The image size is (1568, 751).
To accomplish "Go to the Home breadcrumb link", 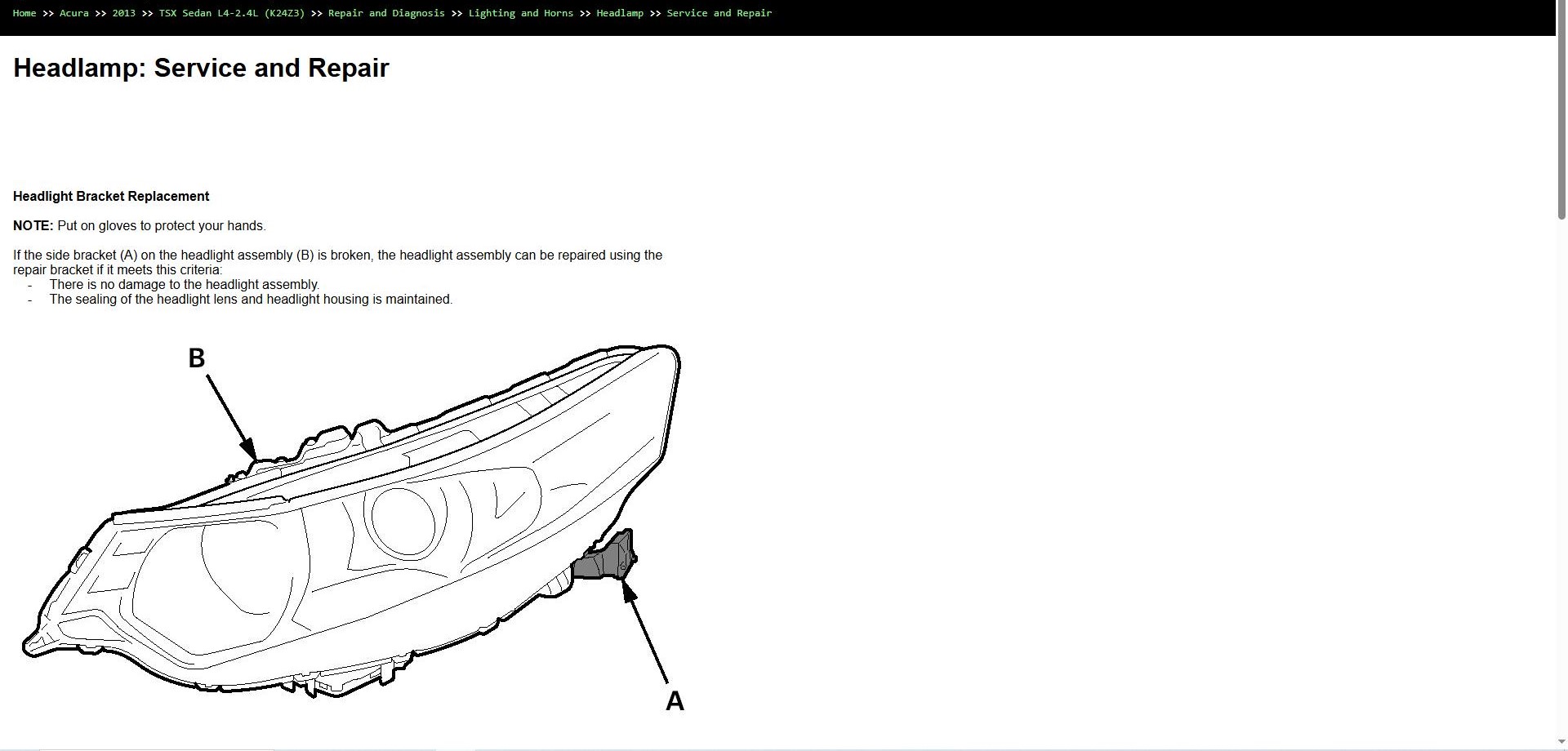I will click(24, 13).
